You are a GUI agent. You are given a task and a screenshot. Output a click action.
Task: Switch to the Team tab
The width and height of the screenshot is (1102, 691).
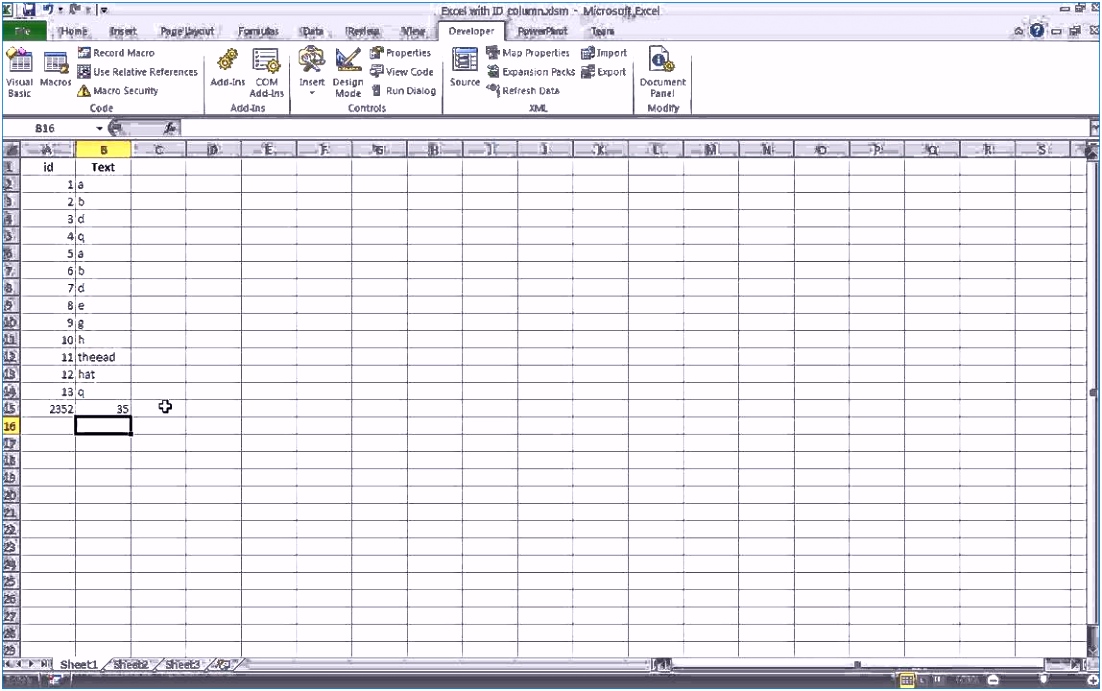coord(602,32)
